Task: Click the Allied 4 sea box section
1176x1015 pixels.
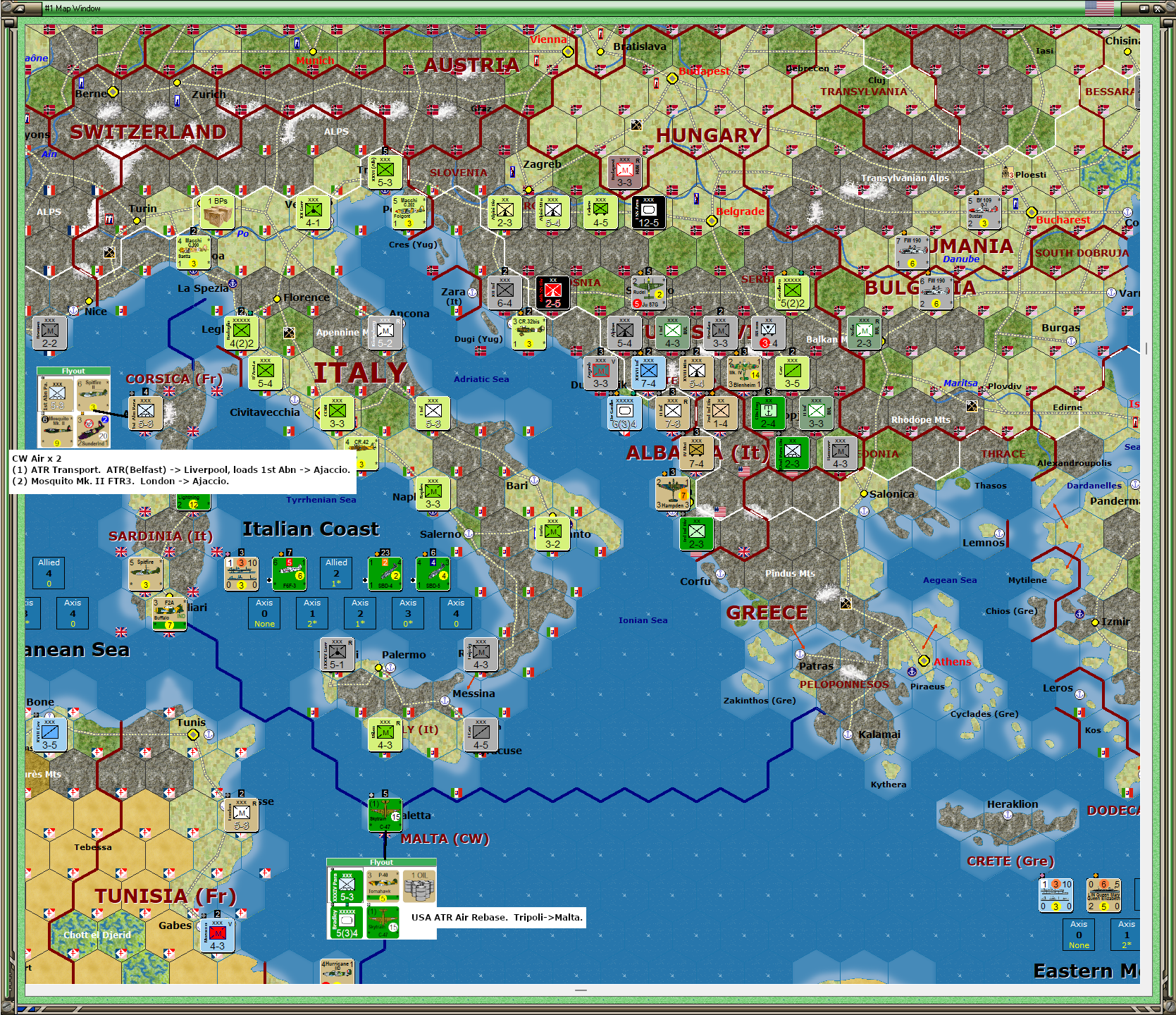Action: 49,573
